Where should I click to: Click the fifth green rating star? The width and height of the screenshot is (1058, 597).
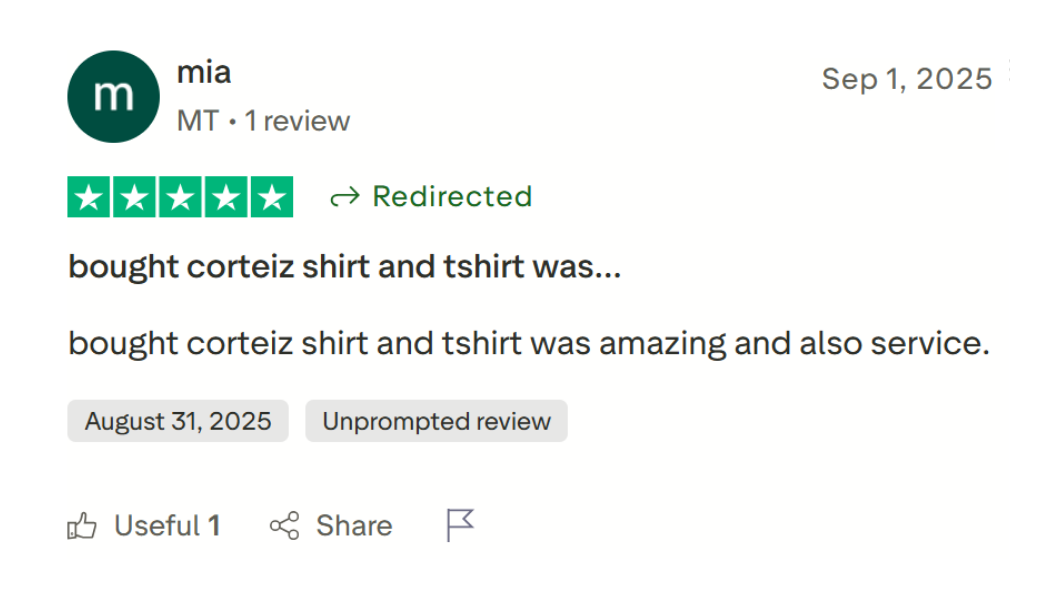(271, 197)
